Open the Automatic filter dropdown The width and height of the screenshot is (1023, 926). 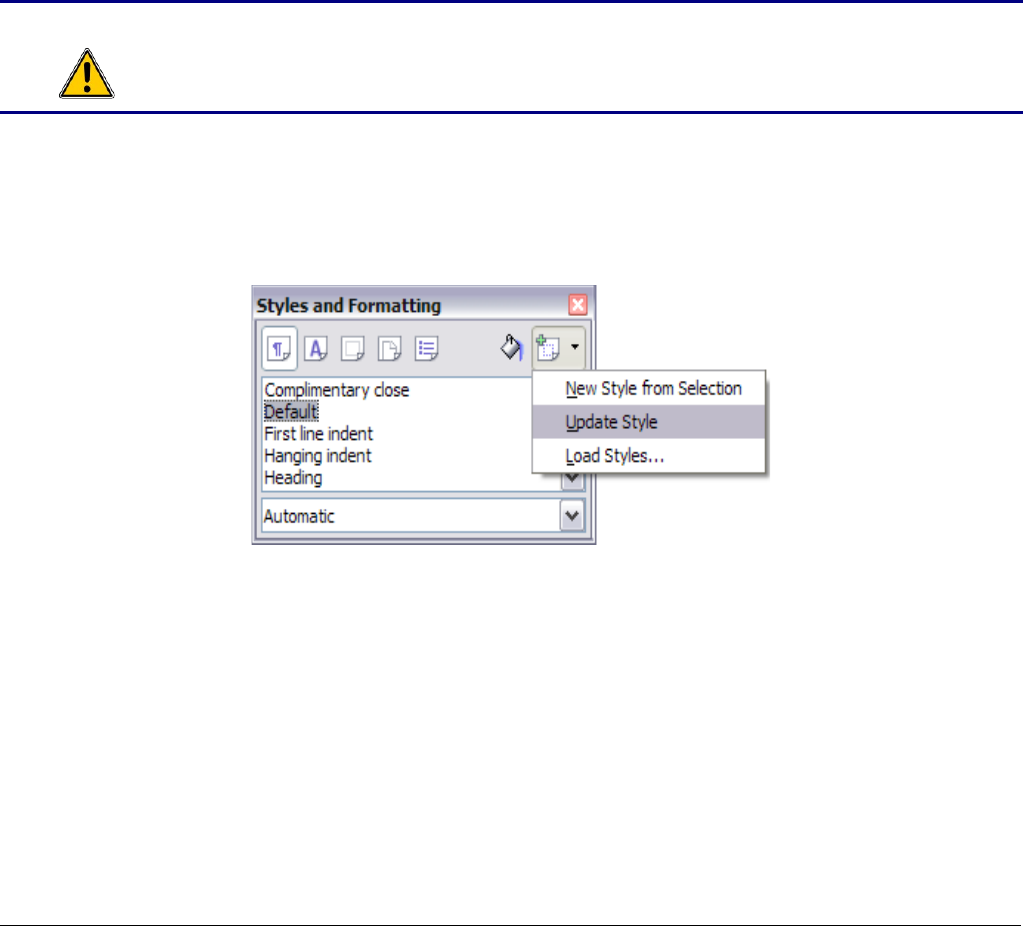pyautogui.click(x=572, y=516)
